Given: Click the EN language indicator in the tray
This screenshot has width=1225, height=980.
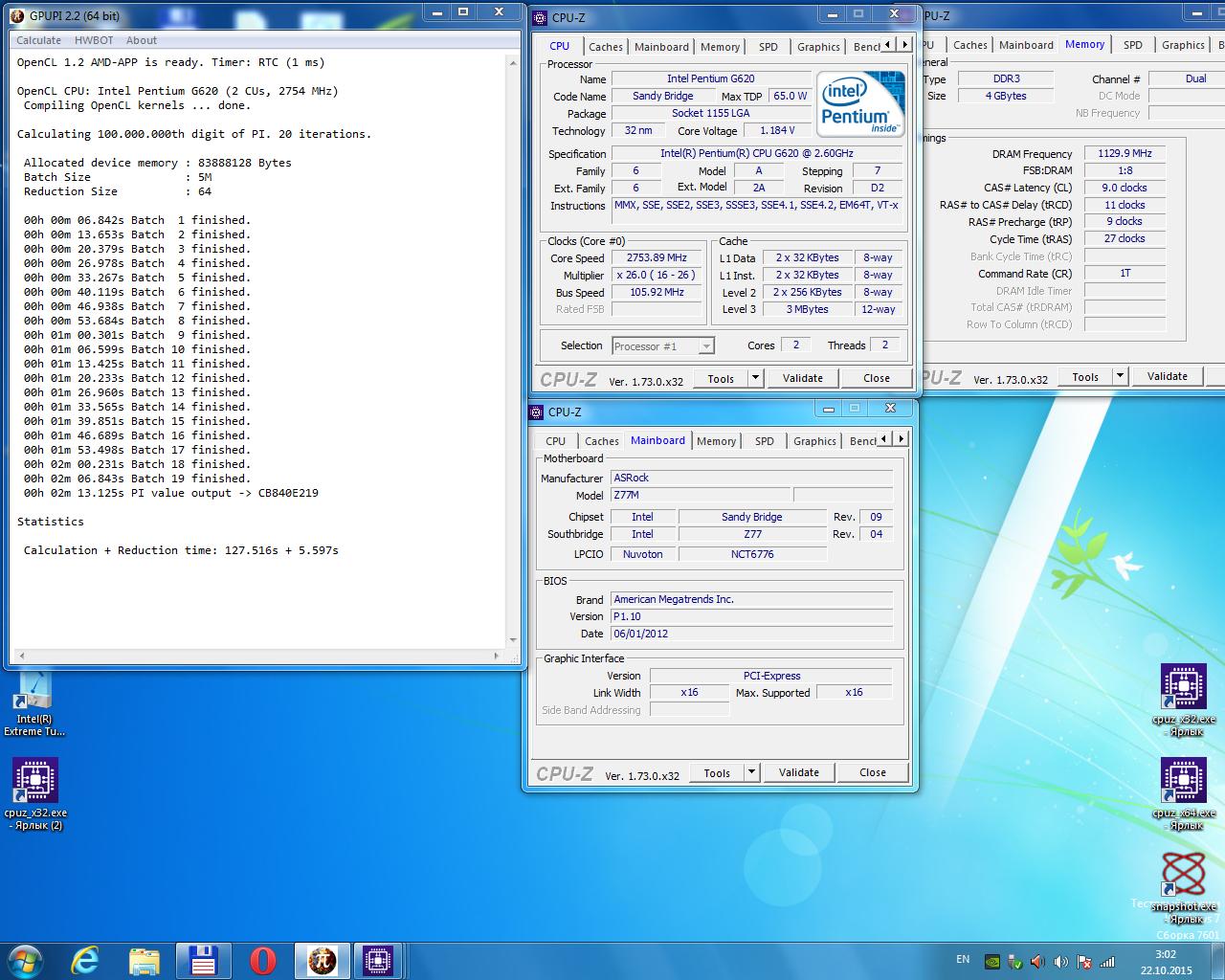Looking at the screenshot, I should tap(963, 959).
